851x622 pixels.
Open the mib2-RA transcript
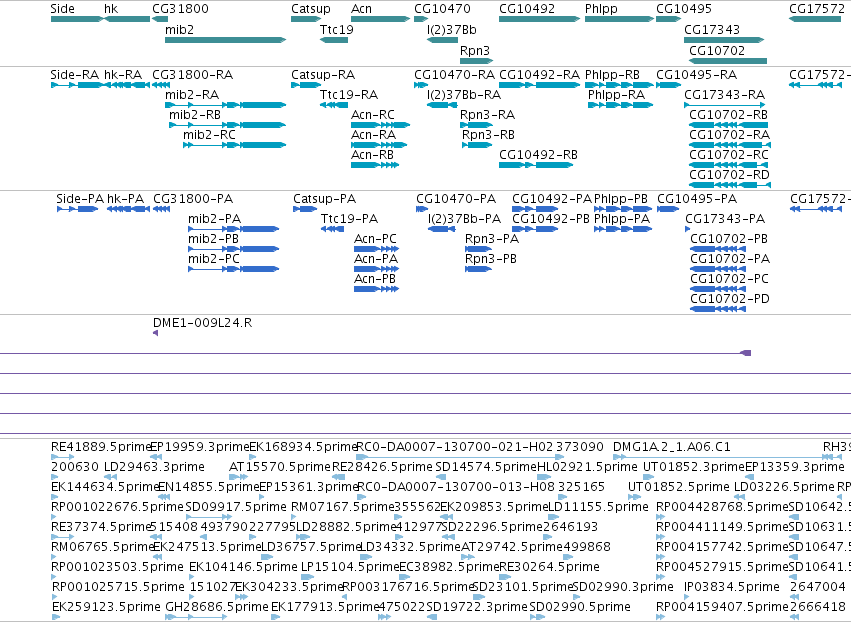[x=225, y=105]
